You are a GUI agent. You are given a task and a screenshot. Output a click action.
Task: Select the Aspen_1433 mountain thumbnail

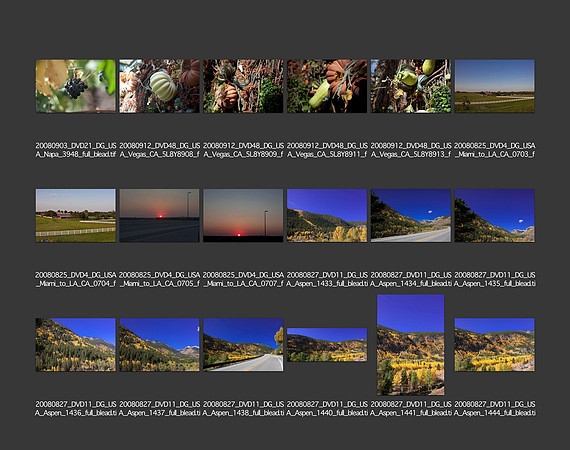click(327, 215)
